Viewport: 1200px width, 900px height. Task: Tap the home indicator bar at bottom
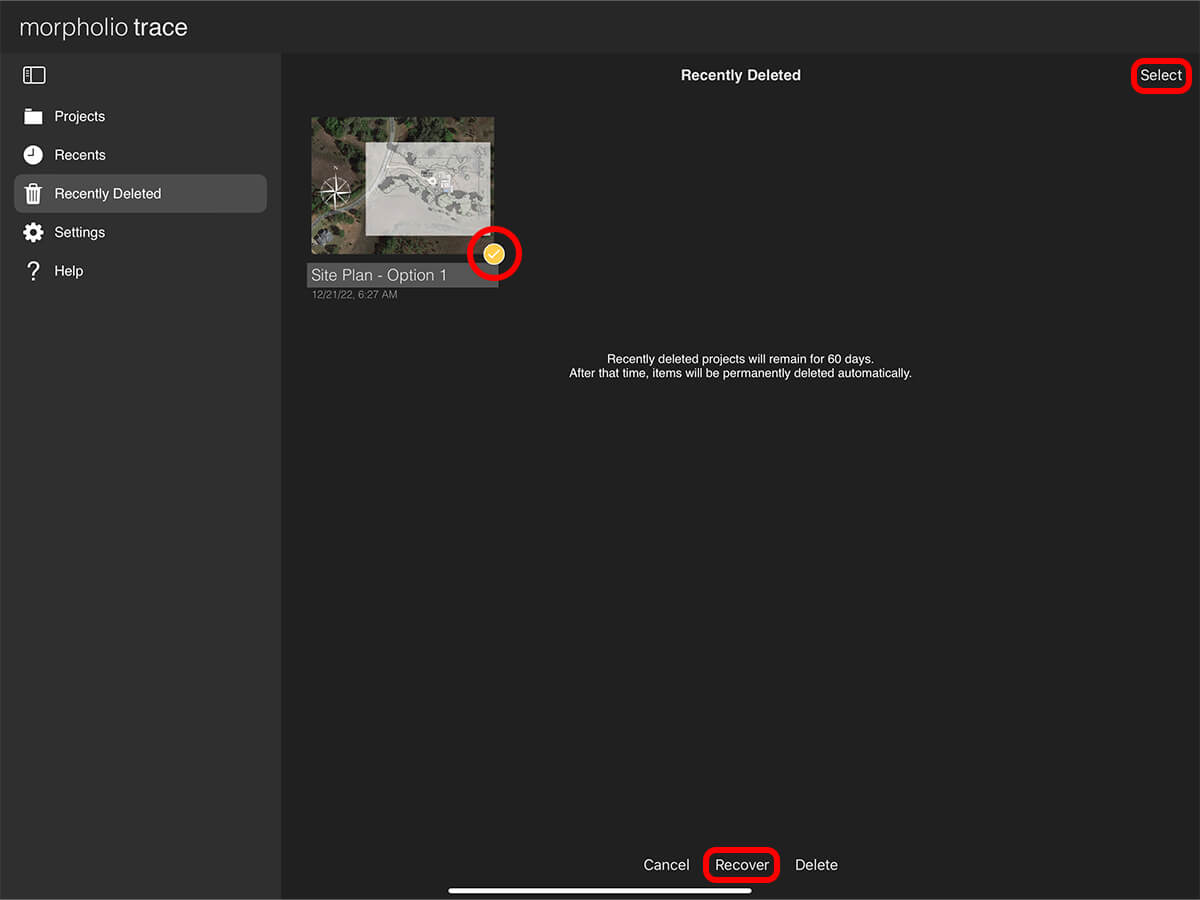tap(600, 890)
